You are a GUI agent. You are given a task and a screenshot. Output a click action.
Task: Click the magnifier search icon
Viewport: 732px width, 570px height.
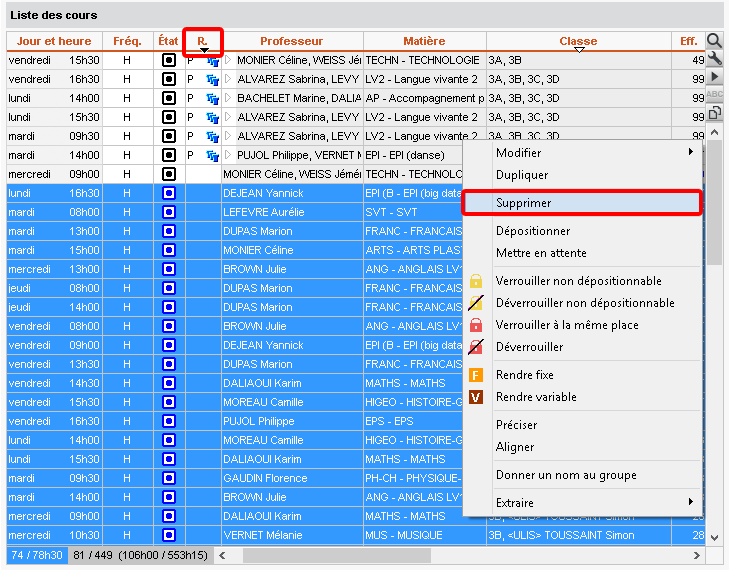pos(714,41)
